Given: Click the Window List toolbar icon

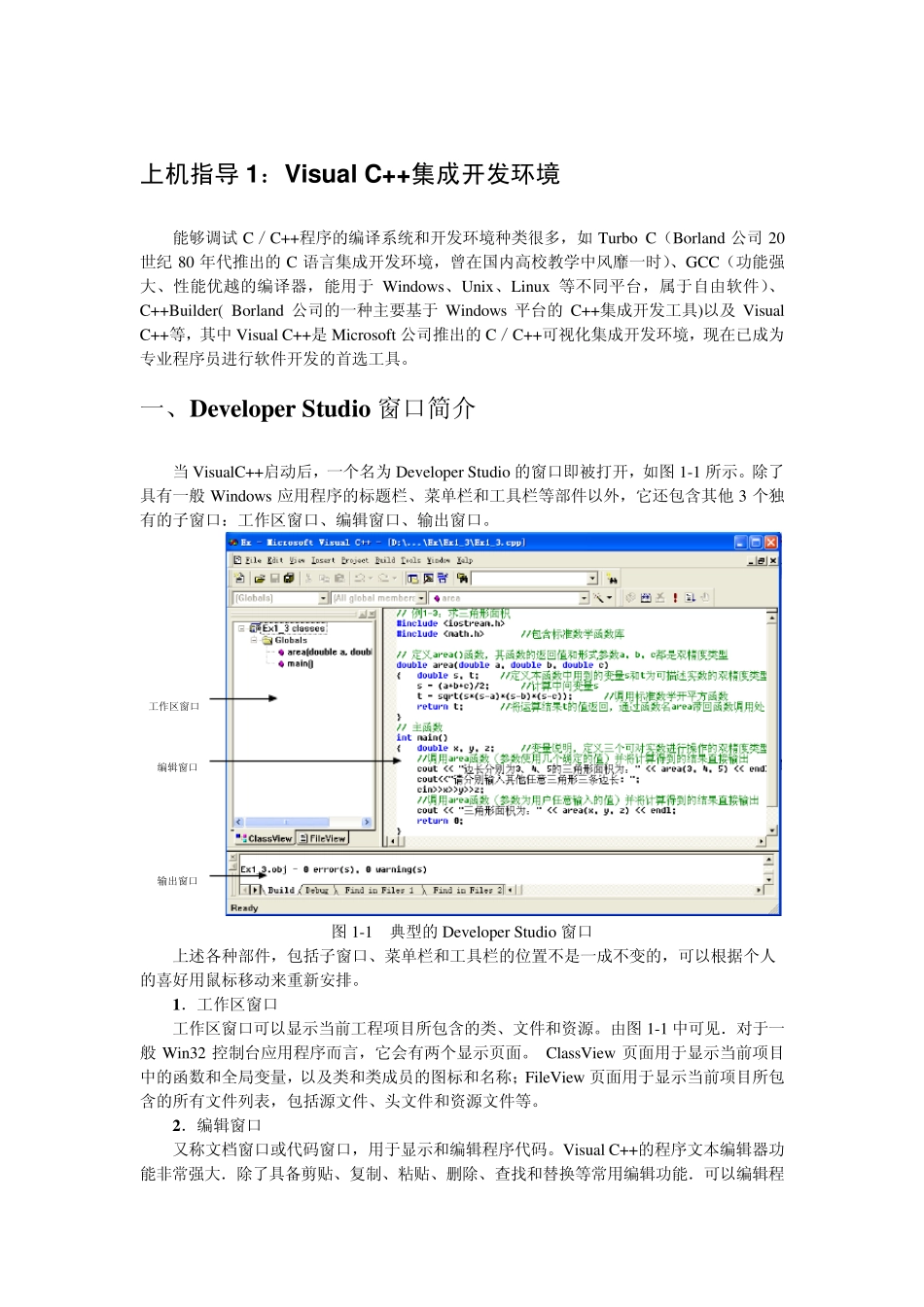Looking at the screenshot, I should [x=443, y=578].
